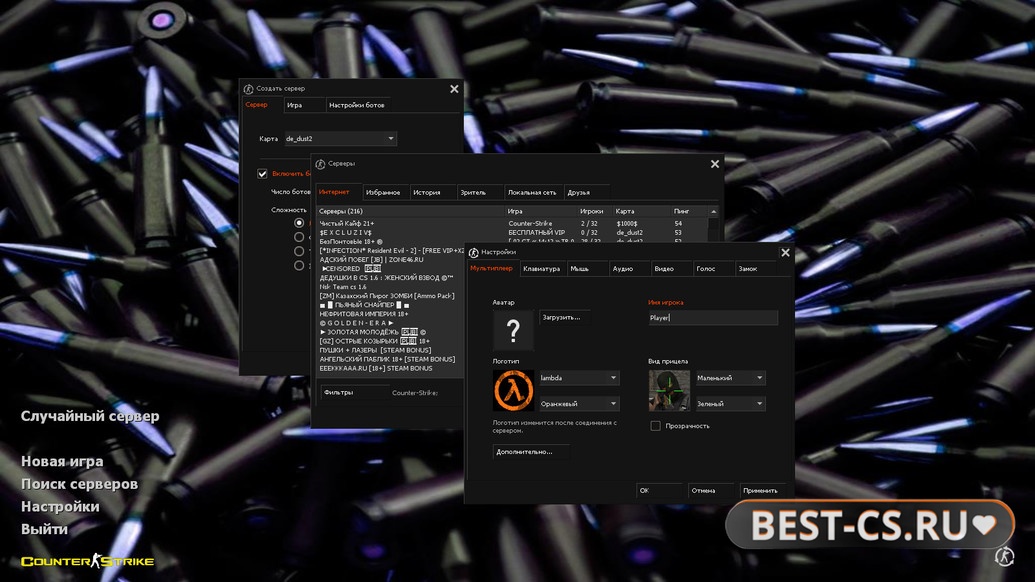Select server row Nsk Team cs 1.6
The width and height of the screenshot is (1035, 582).
pos(391,287)
